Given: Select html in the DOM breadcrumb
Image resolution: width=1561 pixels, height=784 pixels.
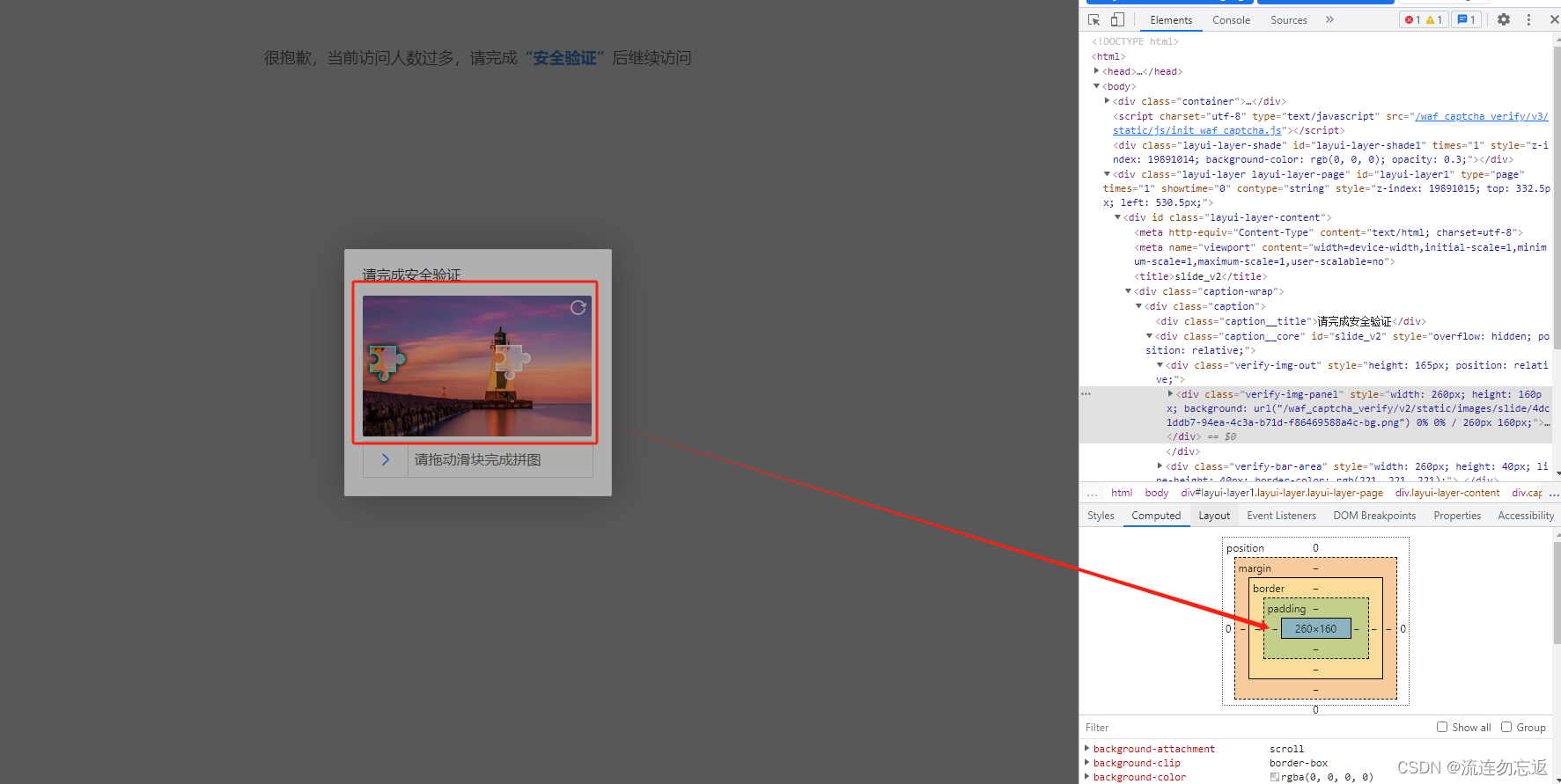Looking at the screenshot, I should click(x=1122, y=493).
